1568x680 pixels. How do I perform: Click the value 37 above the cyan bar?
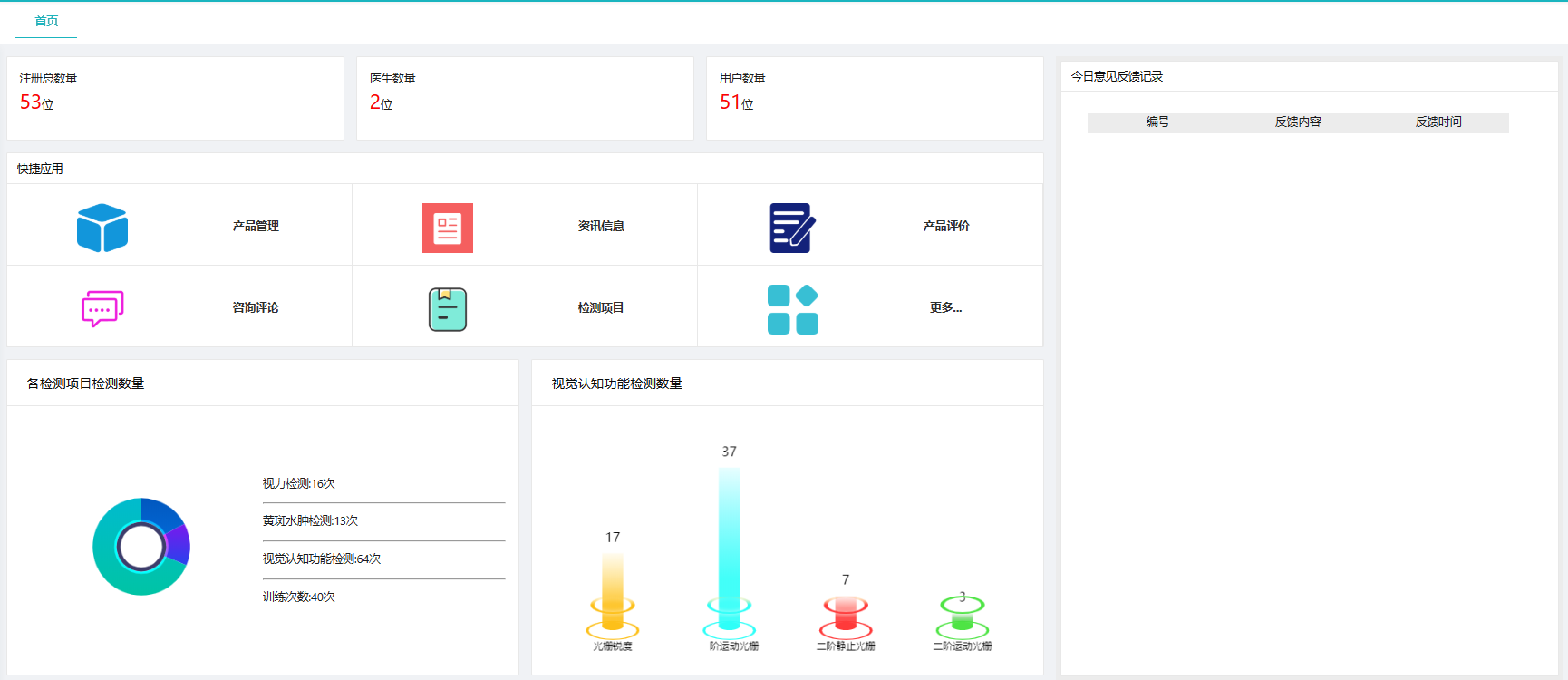point(730,452)
